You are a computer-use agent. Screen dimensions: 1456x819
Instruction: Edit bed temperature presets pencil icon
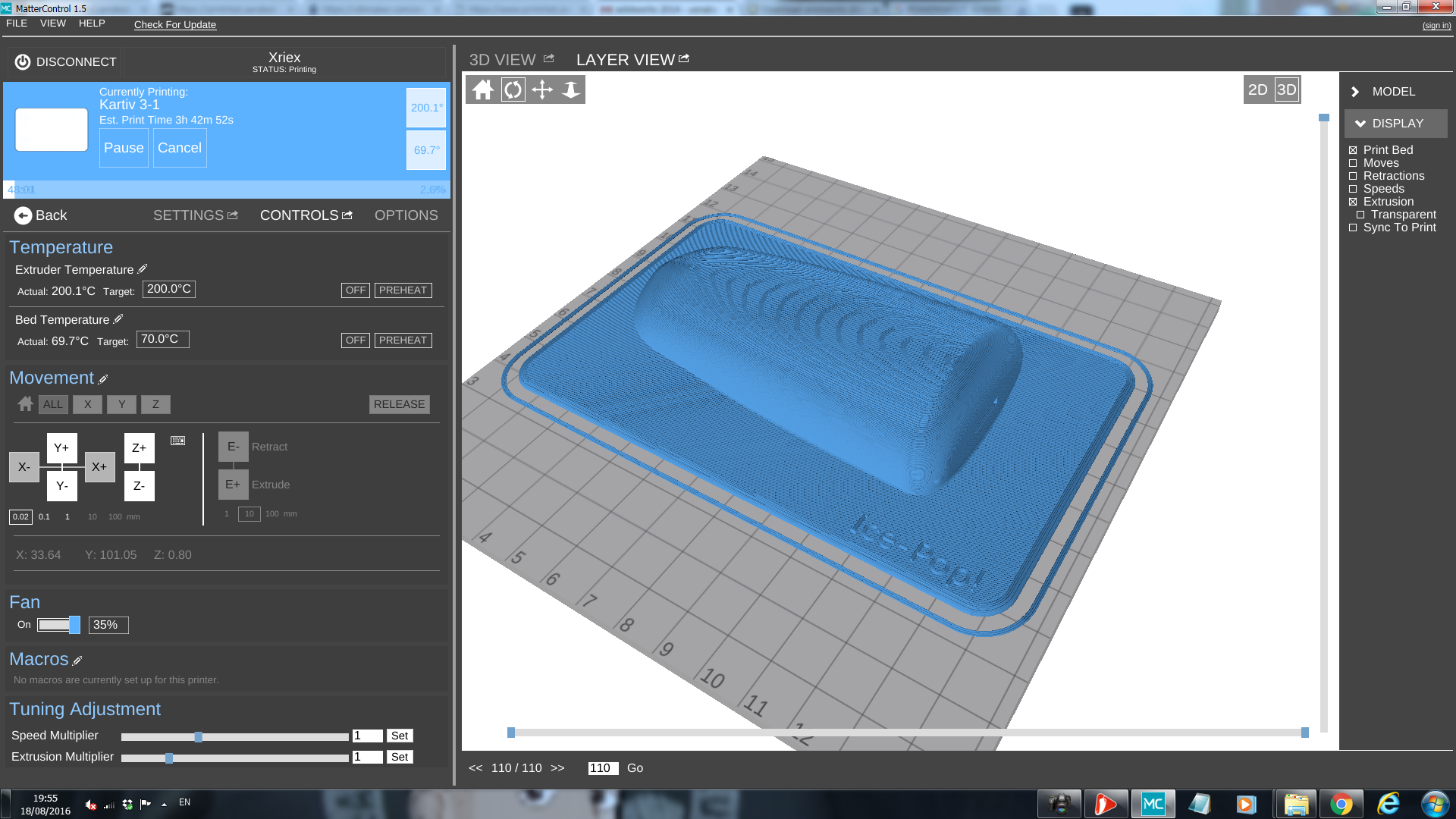tap(118, 318)
